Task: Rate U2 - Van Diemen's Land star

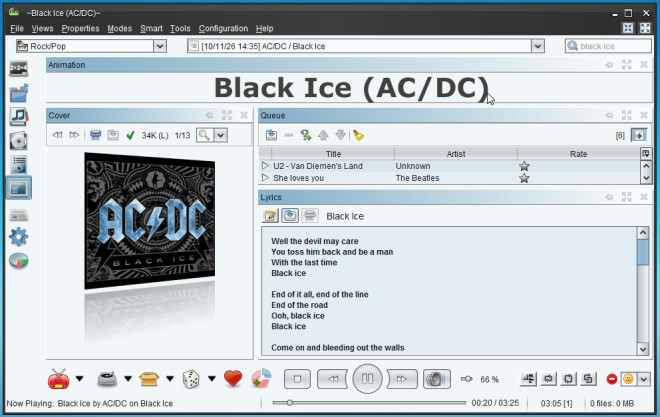Action: pyautogui.click(x=524, y=166)
